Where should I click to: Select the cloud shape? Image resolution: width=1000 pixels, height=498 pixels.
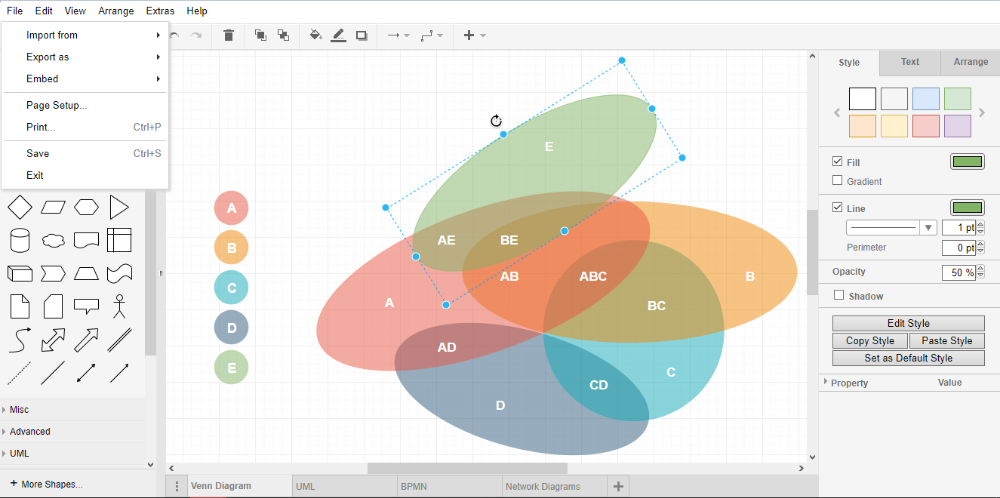click(53, 240)
